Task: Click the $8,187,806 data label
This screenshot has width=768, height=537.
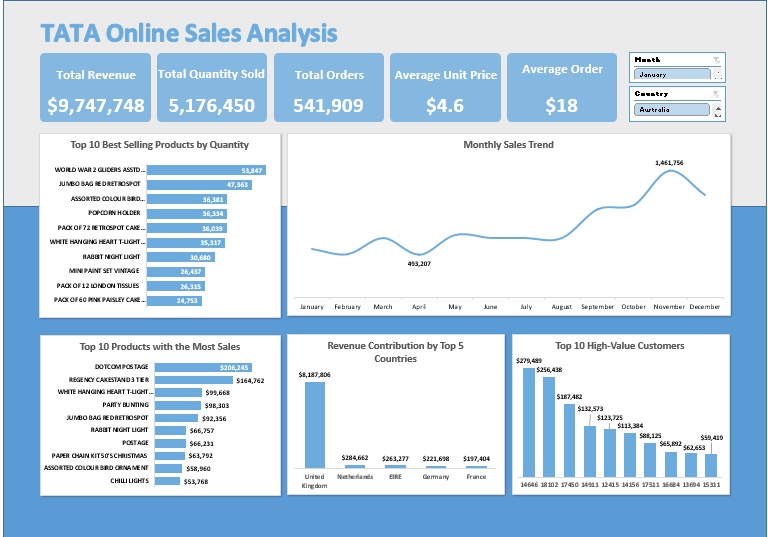Action: pyautogui.click(x=314, y=375)
